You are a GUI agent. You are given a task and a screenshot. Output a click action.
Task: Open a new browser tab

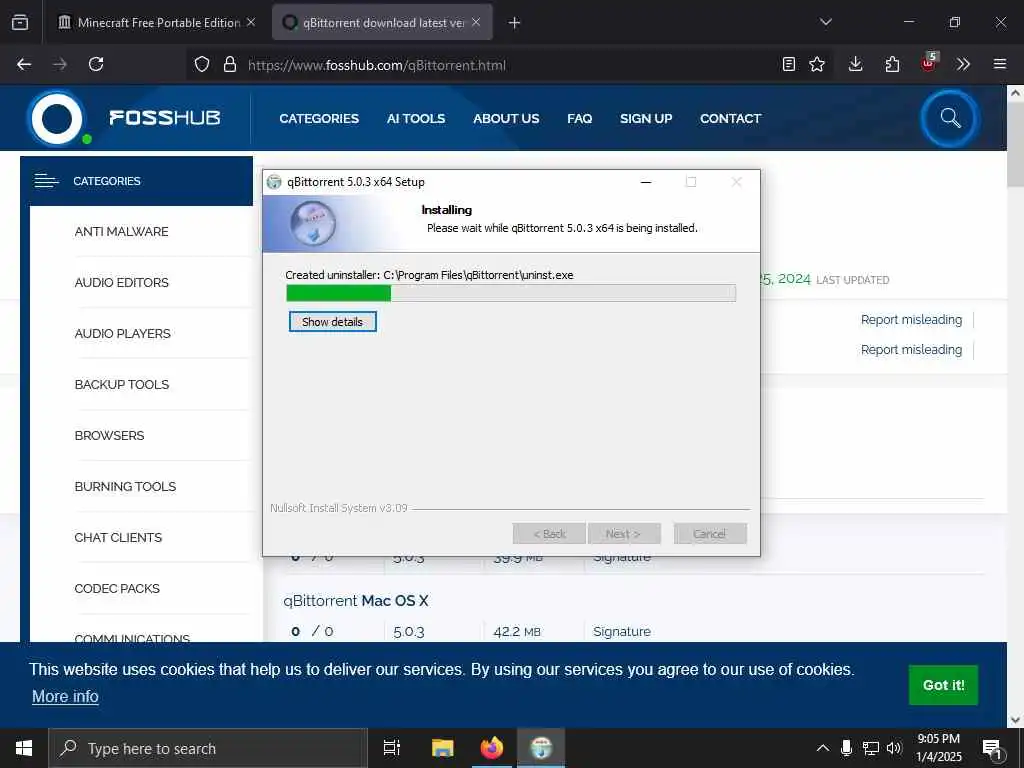tap(515, 23)
